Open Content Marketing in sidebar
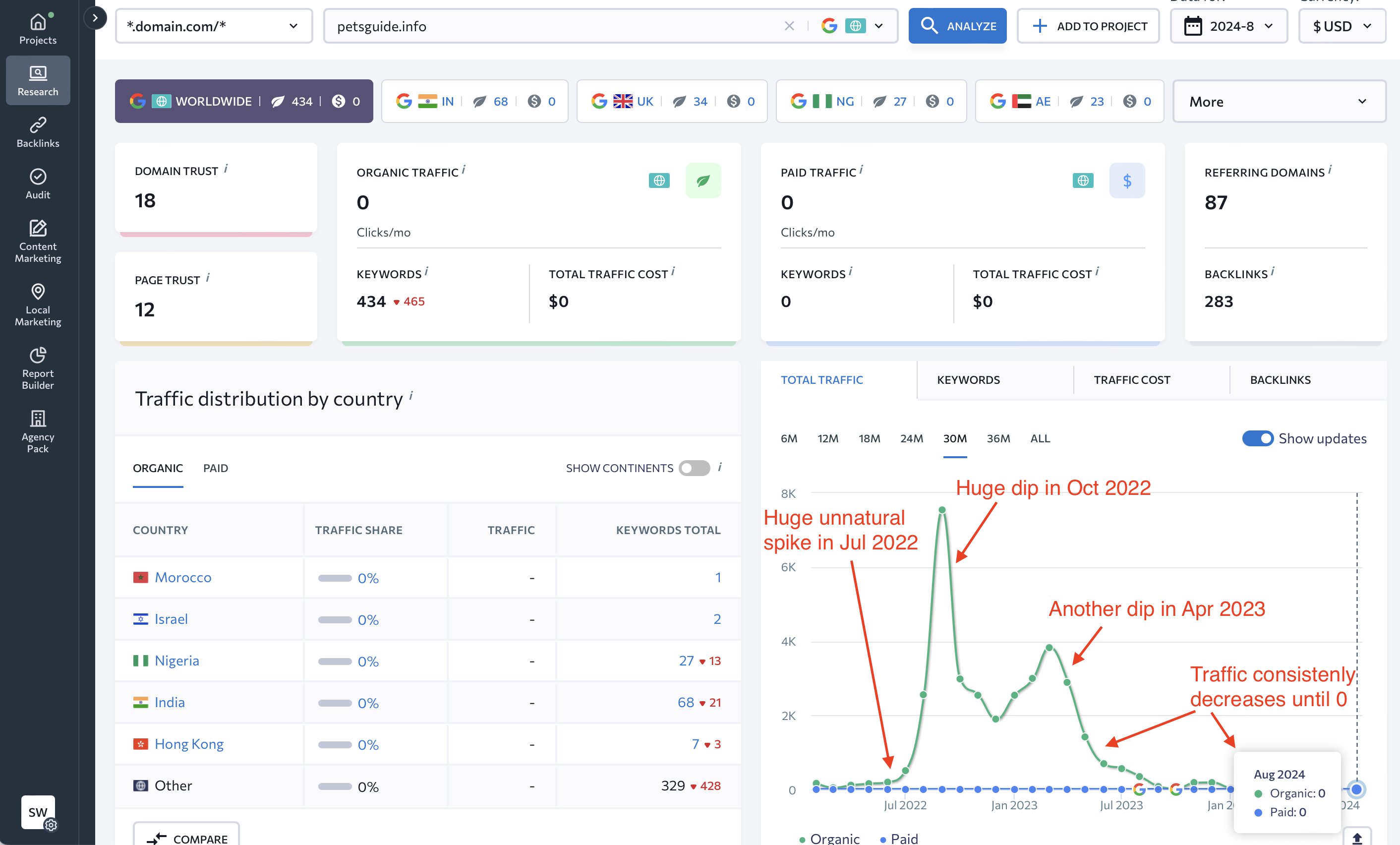The image size is (1400, 845). pos(38,241)
